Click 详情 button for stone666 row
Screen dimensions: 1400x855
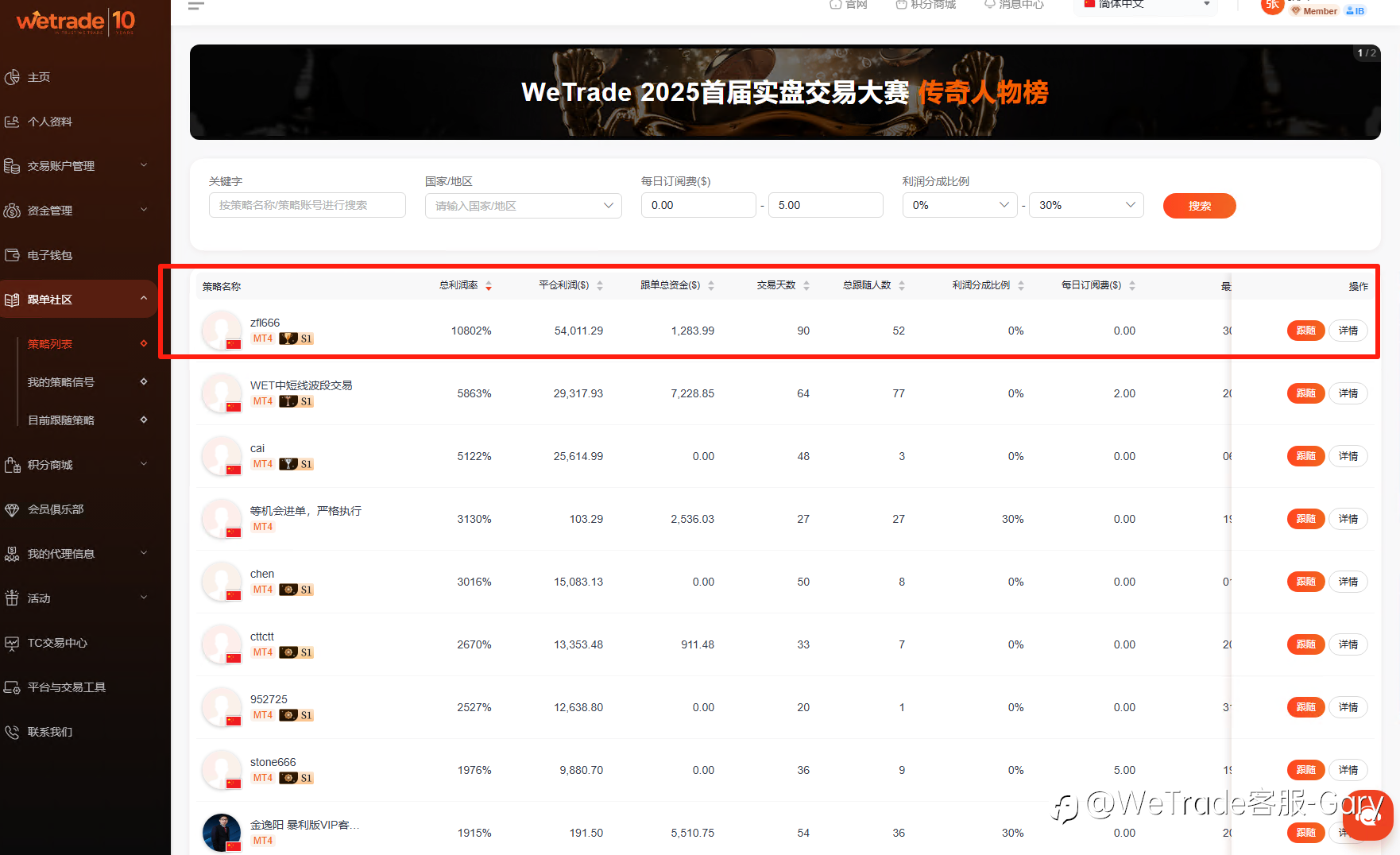(x=1348, y=770)
